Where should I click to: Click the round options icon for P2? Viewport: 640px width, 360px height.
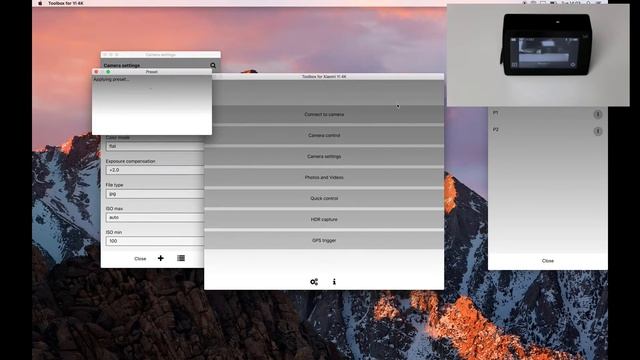click(x=598, y=131)
